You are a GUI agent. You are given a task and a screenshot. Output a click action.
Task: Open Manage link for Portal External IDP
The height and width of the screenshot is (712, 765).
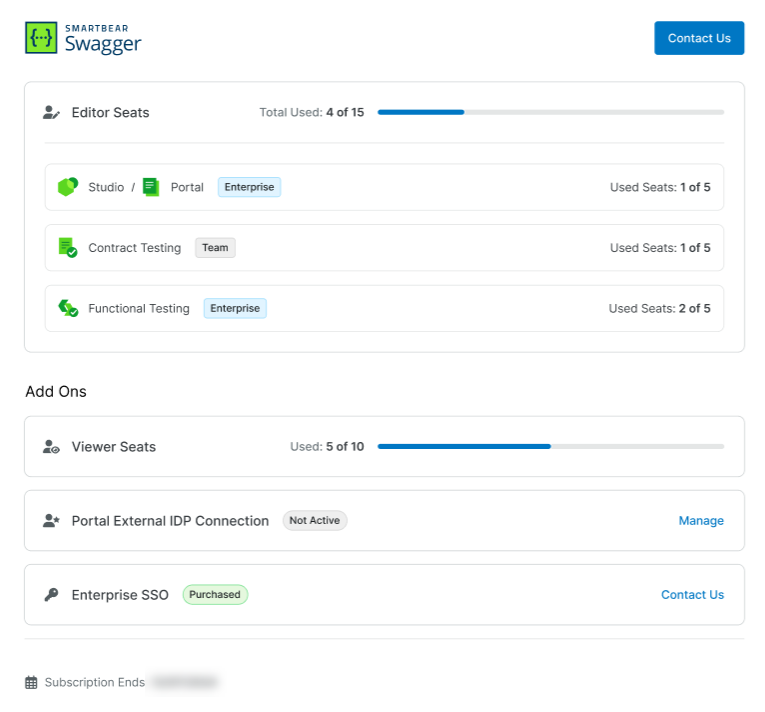(x=701, y=521)
